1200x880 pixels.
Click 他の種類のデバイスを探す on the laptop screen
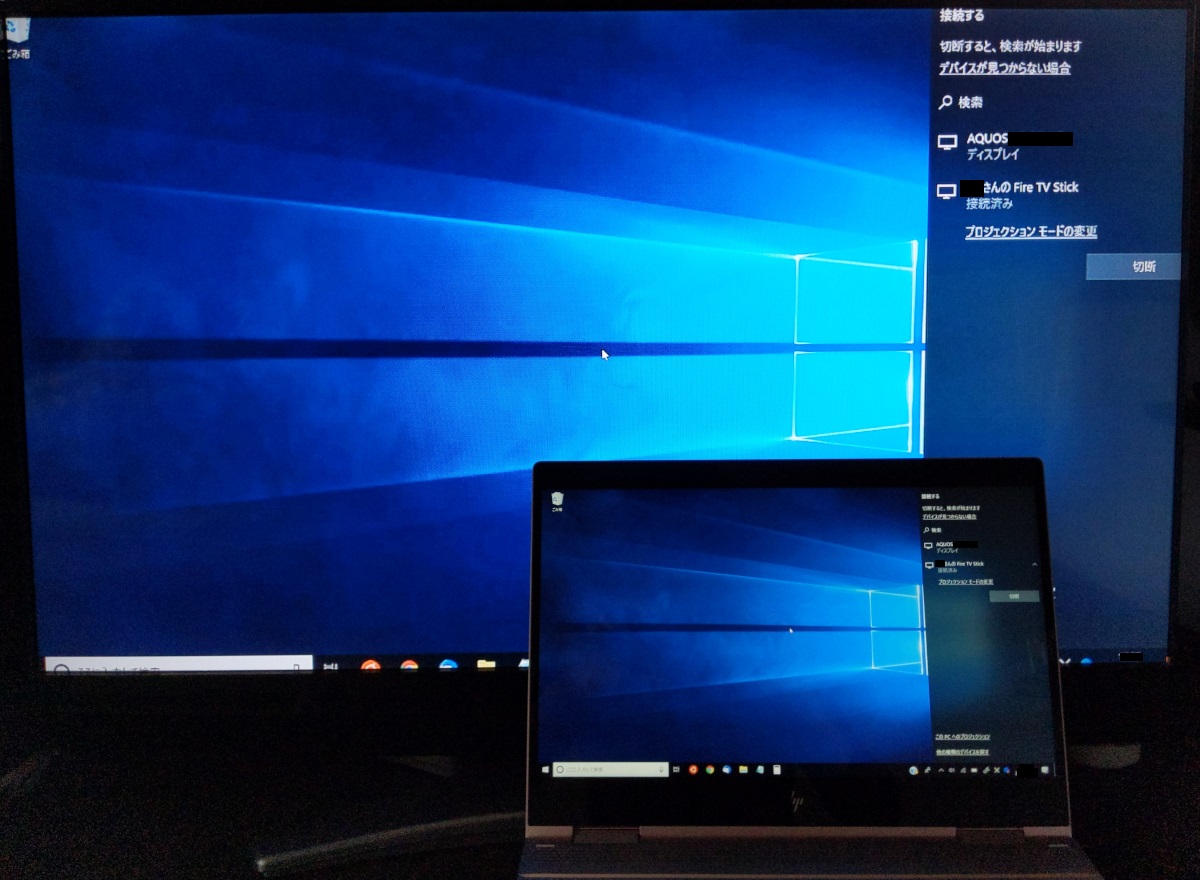pos(962,752)
